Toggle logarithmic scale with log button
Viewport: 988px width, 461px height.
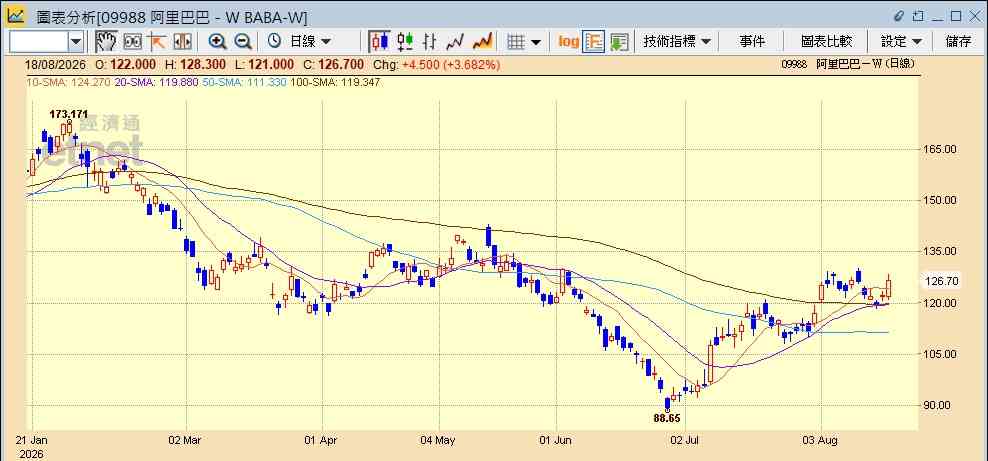click(568, 42)
